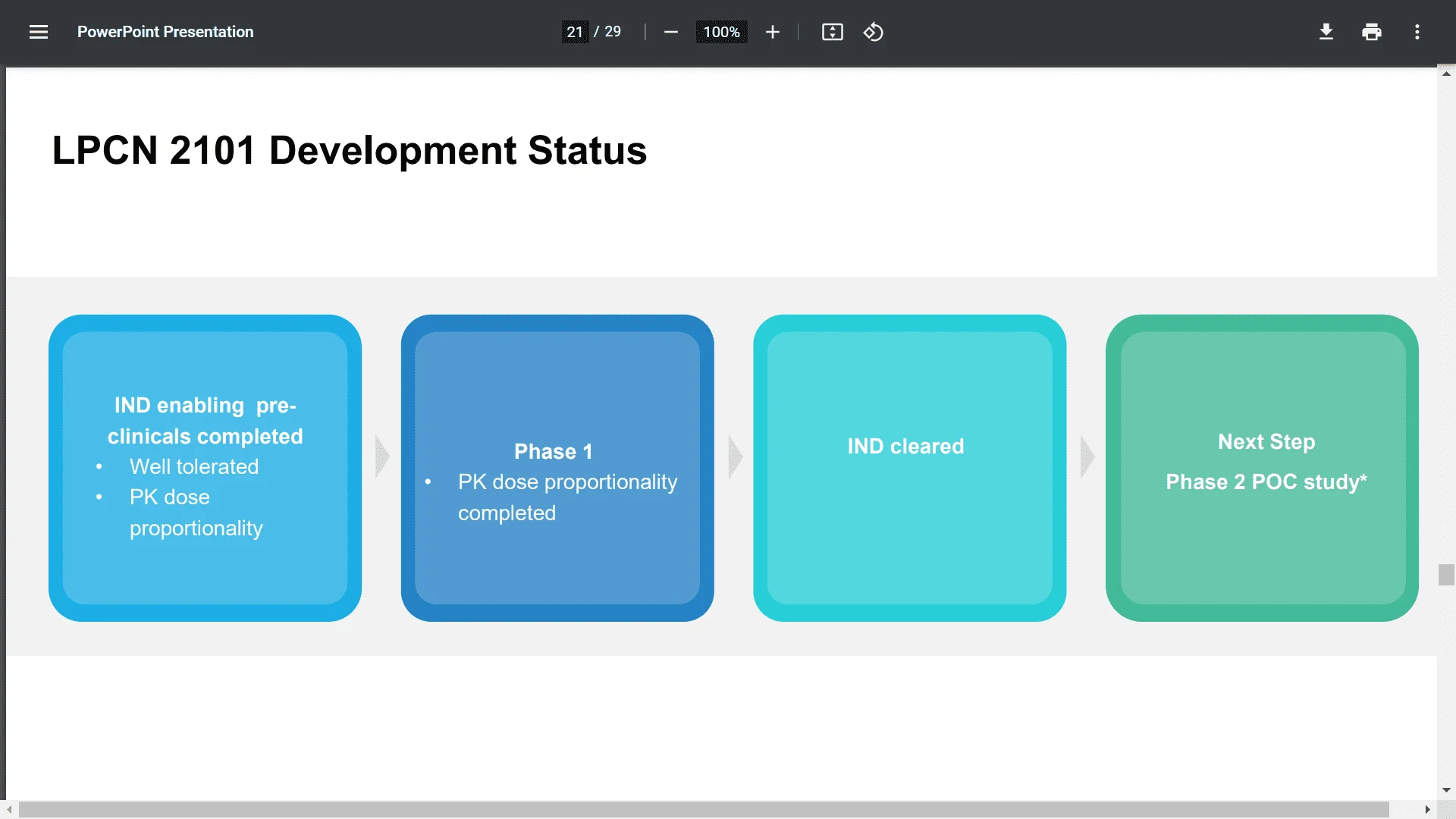The width and height of the screenshot is (1456, 819).
Task: Click the Well tolerated bullet
Action: point(194,466)
